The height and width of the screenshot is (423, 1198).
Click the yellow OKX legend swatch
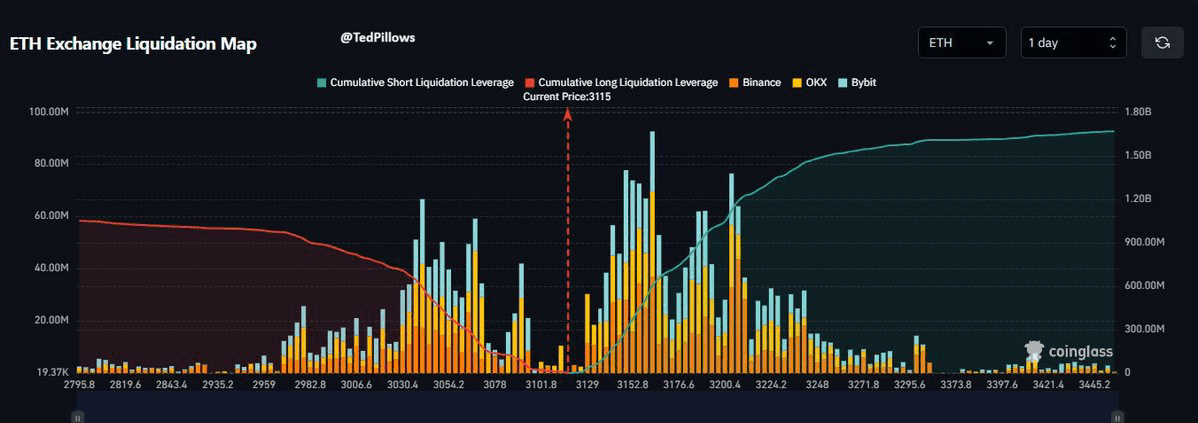(796, 82)
